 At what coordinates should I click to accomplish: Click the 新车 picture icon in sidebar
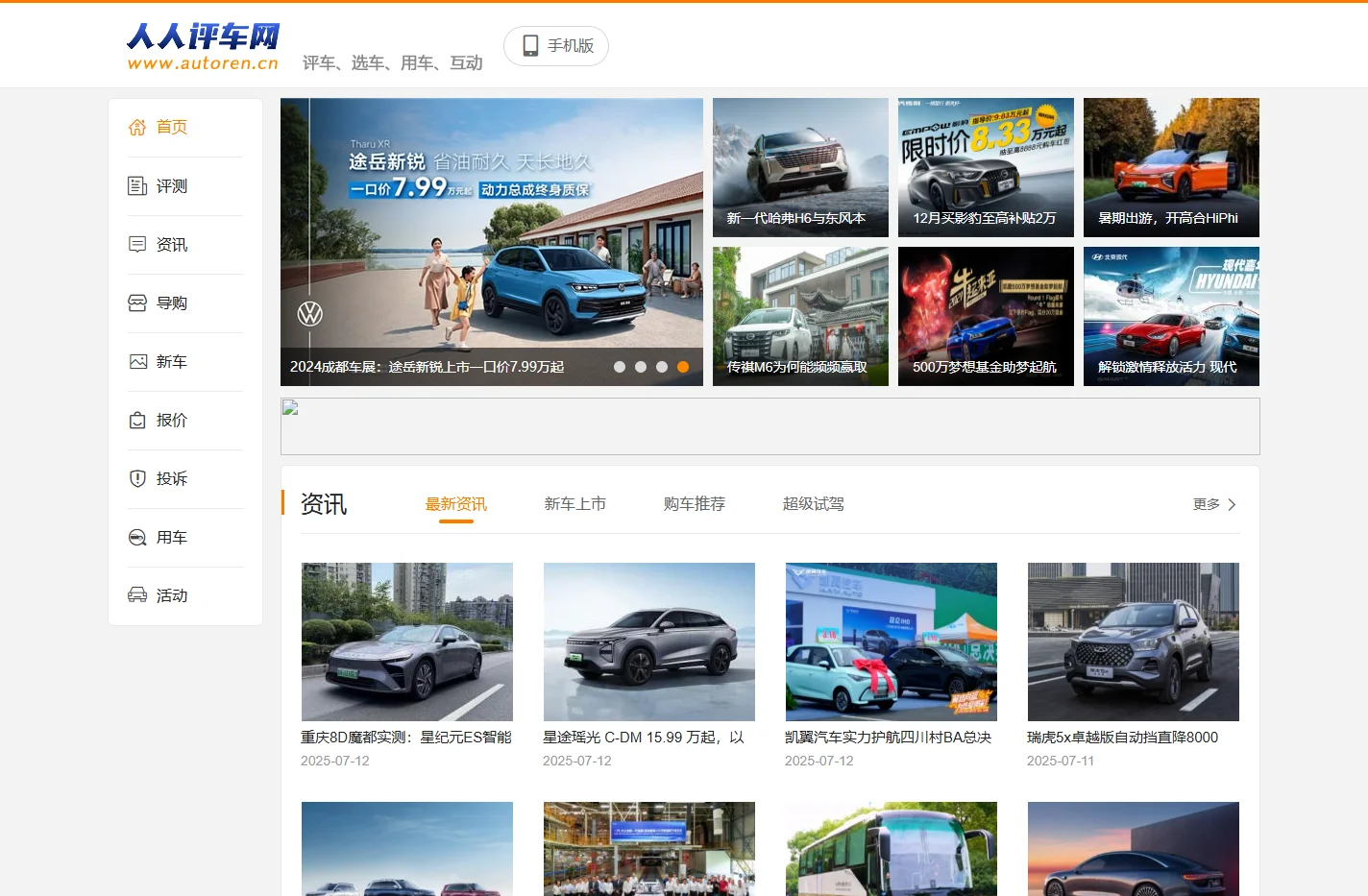[x=137, y=361]
